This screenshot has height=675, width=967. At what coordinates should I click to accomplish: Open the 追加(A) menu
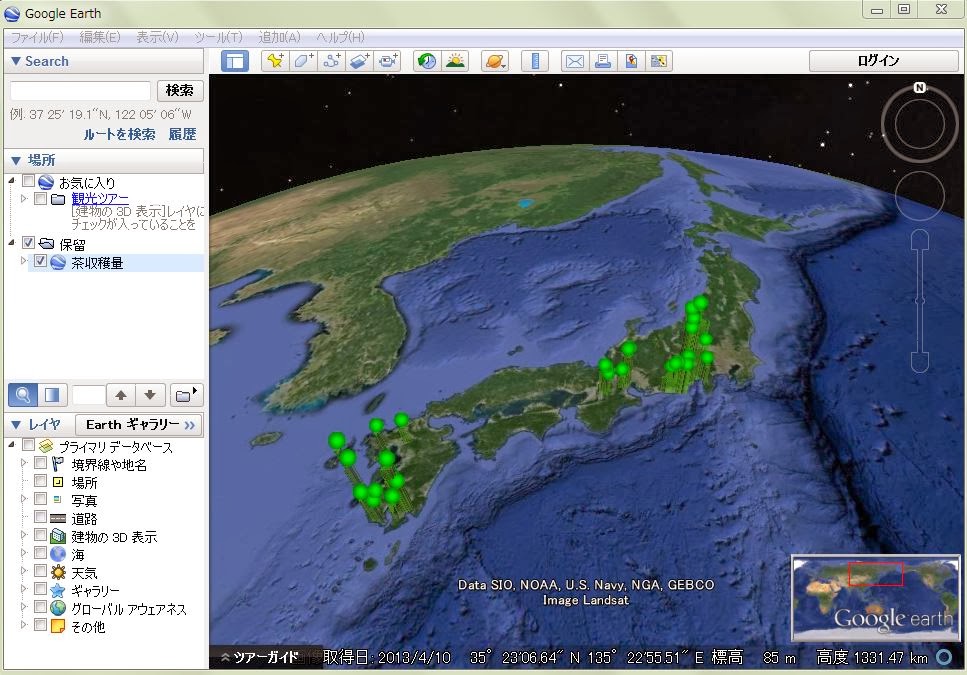click(x=279, y=37)
